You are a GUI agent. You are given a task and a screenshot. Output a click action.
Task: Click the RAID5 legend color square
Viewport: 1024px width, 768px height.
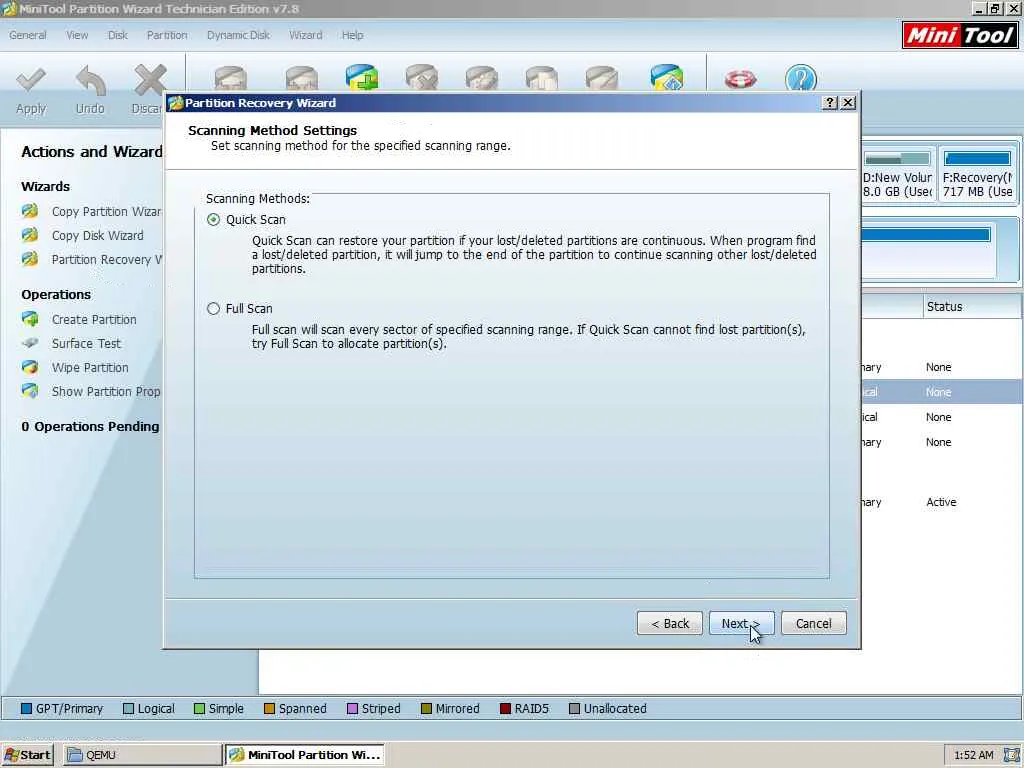coord(505,709)
